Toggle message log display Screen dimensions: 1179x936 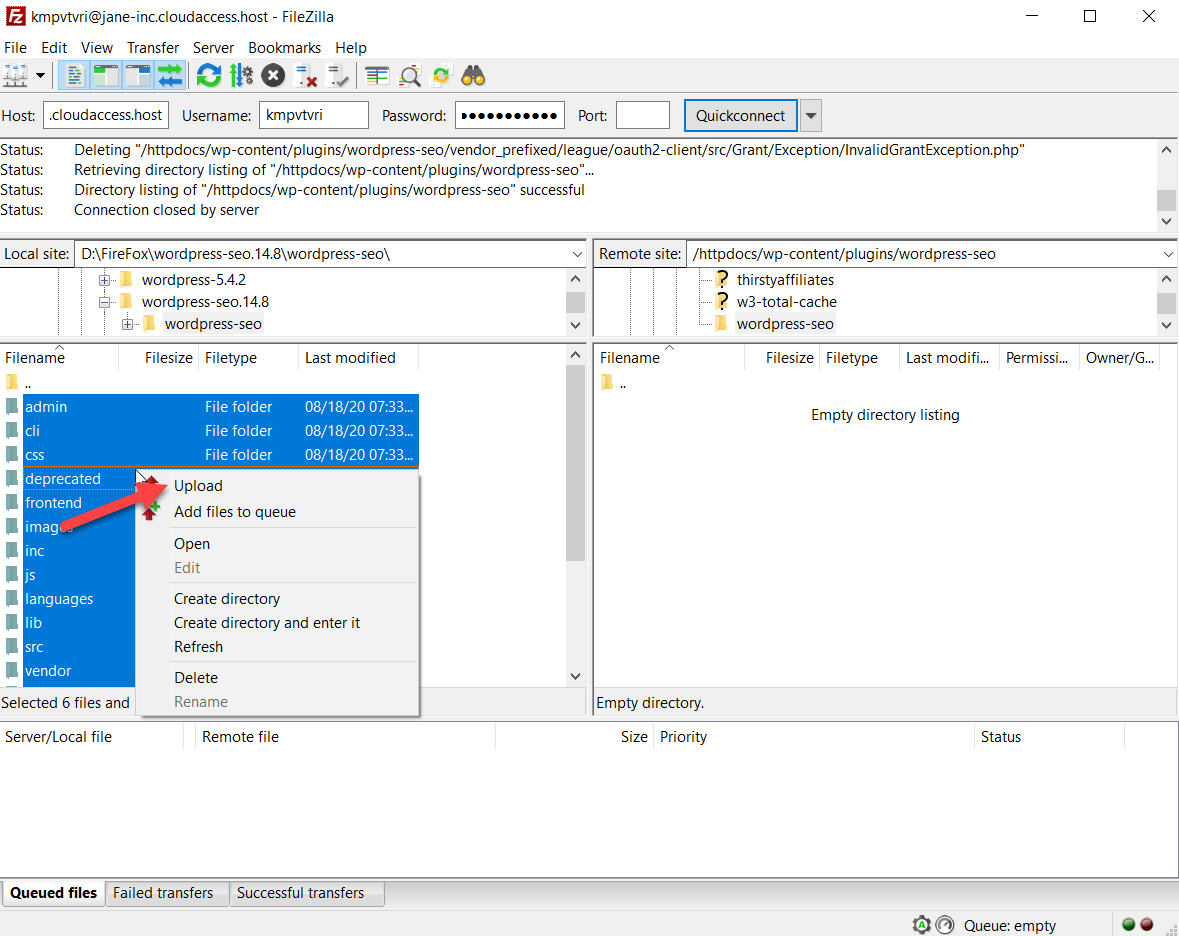pyautogui.click(x=74, y=76)
